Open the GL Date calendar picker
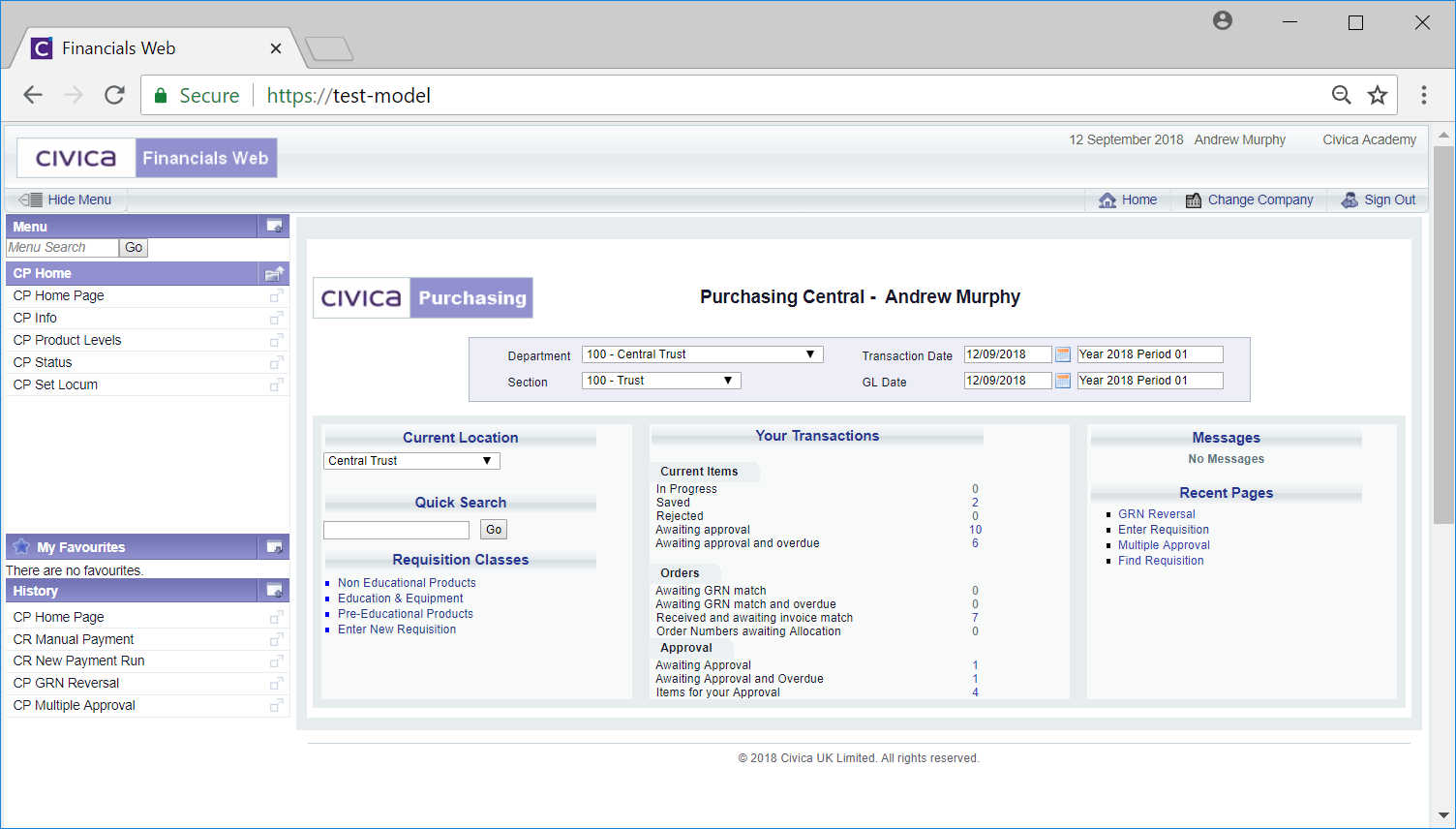1456x829 pixels. [x=1063, y=381]
